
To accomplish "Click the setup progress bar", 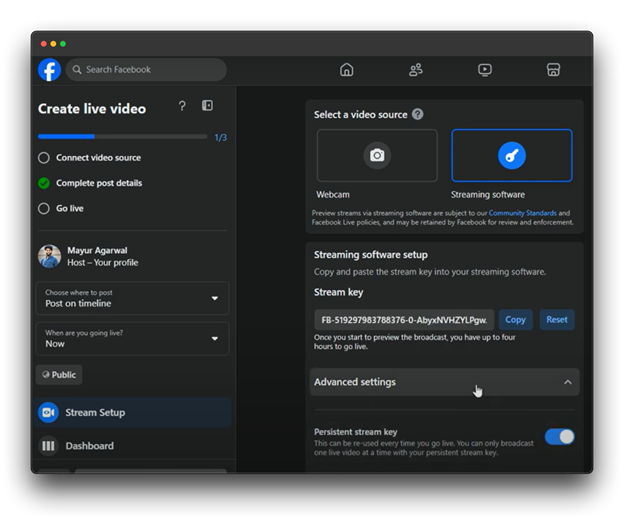I will coord(122,136).
